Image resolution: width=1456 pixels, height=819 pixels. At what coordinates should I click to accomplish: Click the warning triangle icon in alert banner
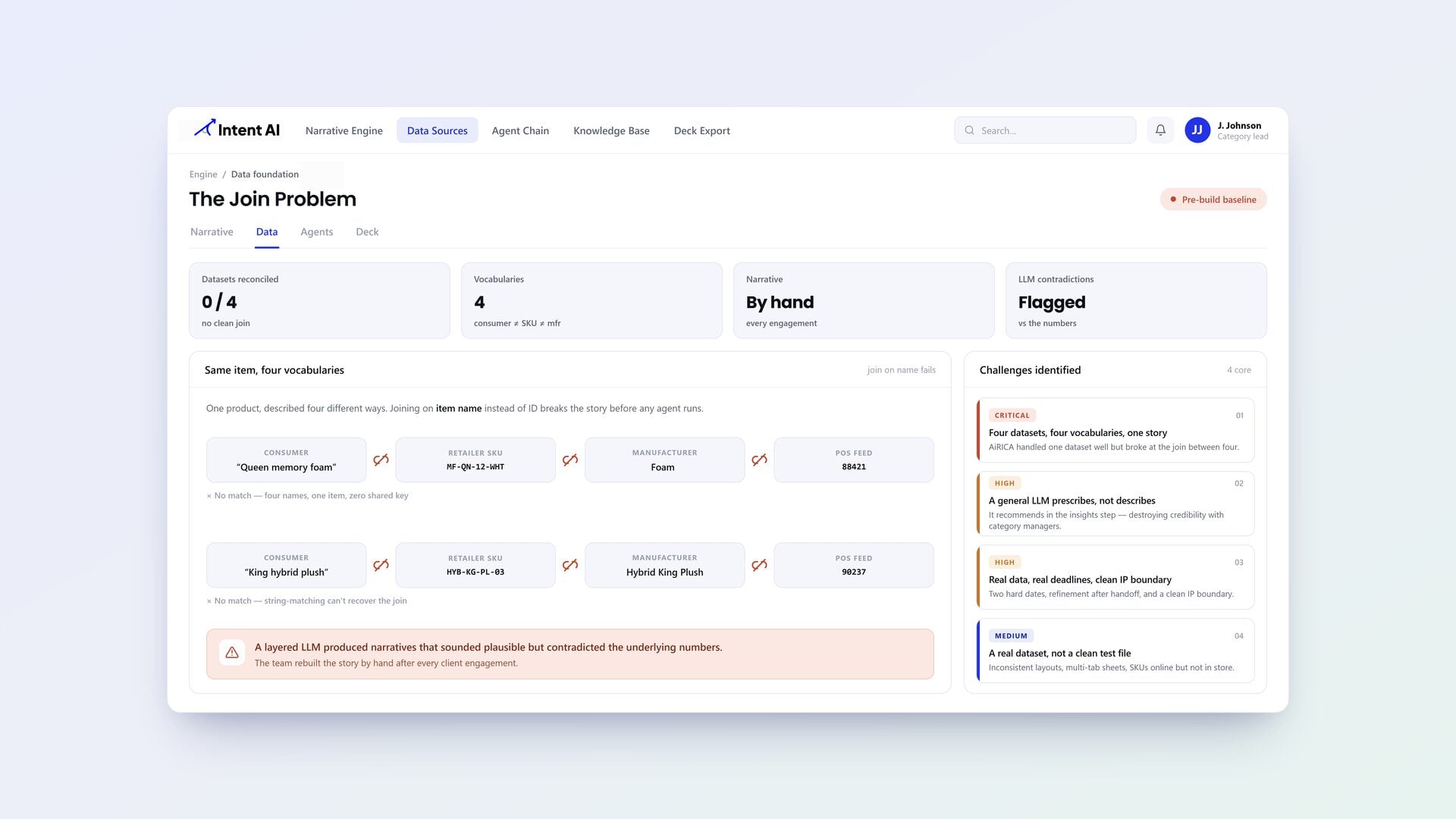click(232, 653)
